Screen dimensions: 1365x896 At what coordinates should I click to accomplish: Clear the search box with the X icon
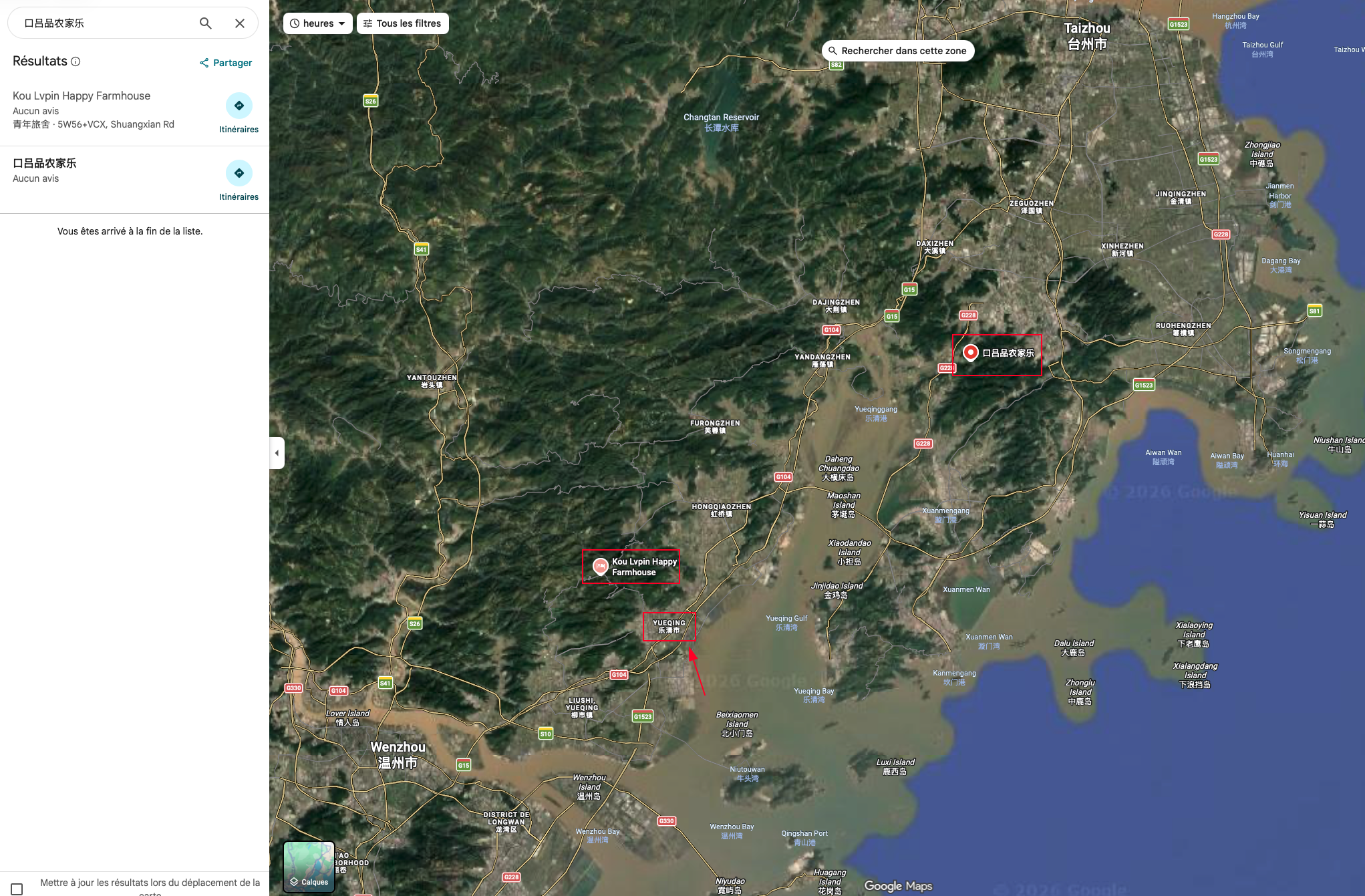point(240,23)
